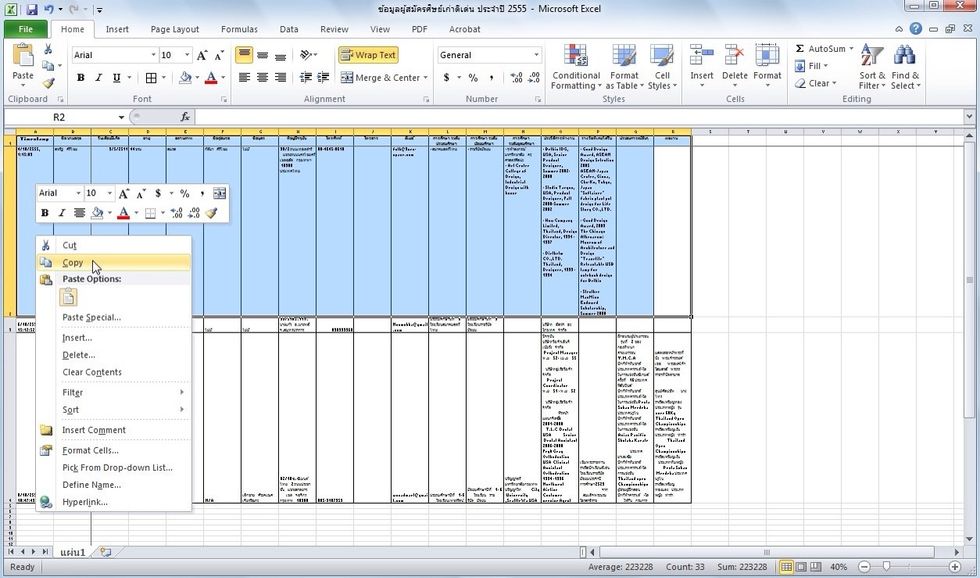Open the General number format dropdown

(x=536, y=55)
